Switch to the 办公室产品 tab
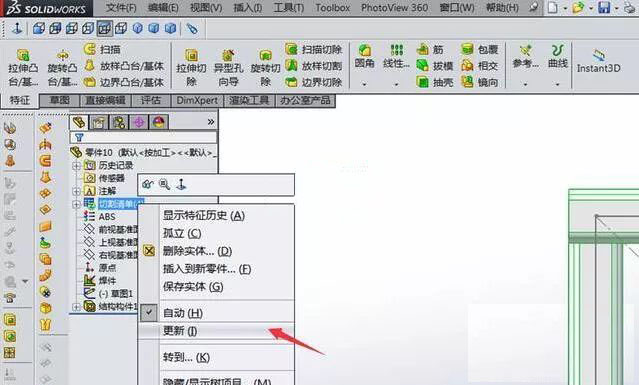Image resolution: width=639 pixels, height=385 pixels. click(x=305, y=100)
